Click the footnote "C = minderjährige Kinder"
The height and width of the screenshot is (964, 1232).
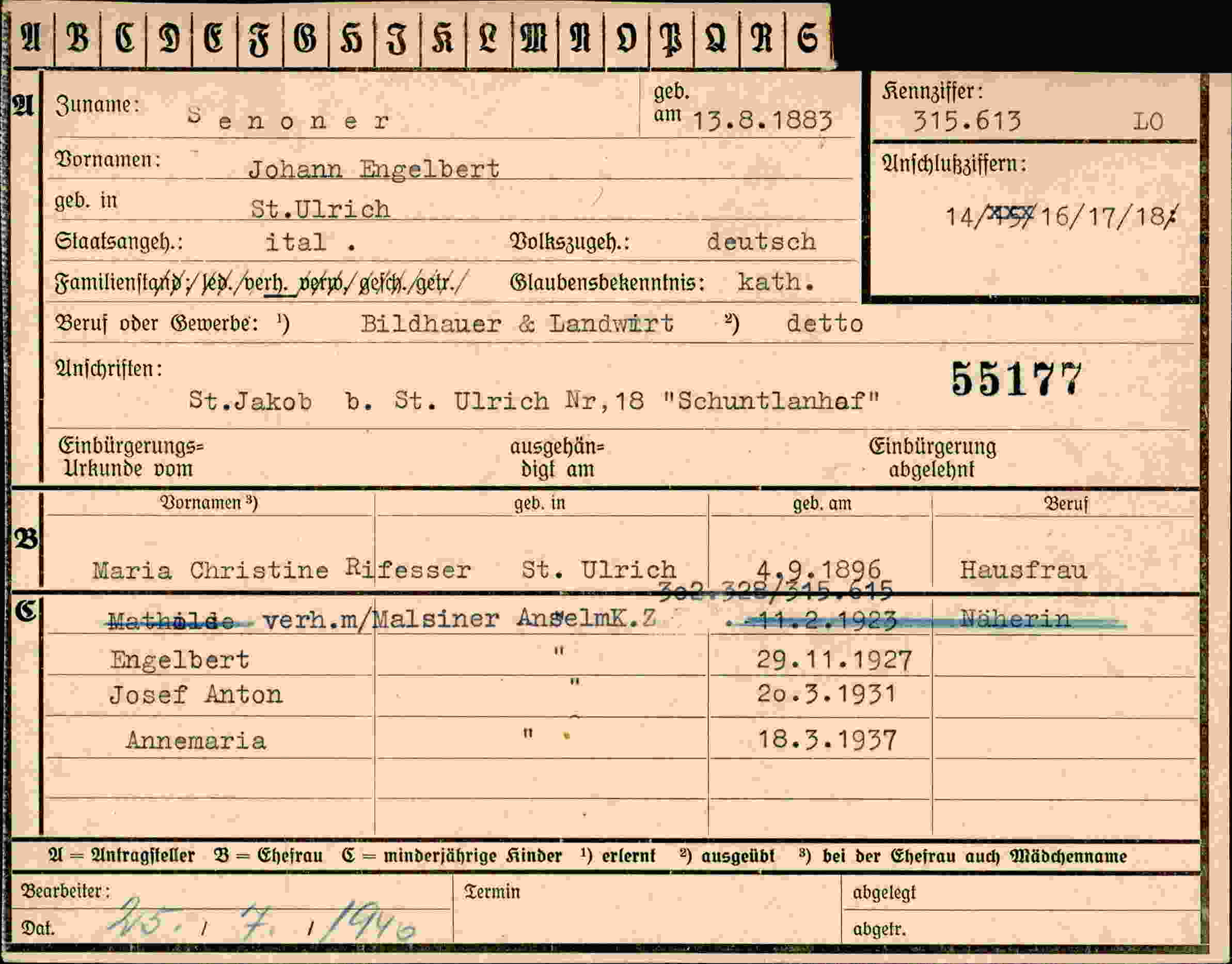[452, 856]
